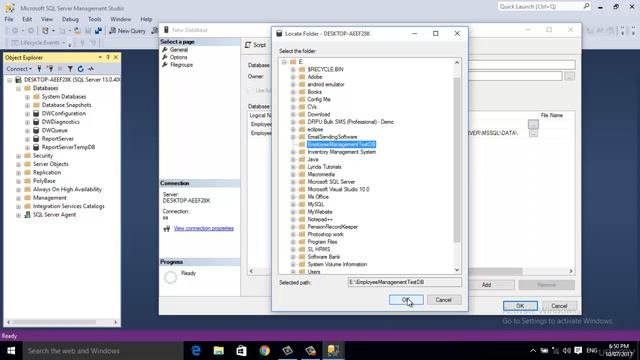Collapse the E: drive root node
The height and width of the screenshot is (360, 640).
tap(284, 62)
